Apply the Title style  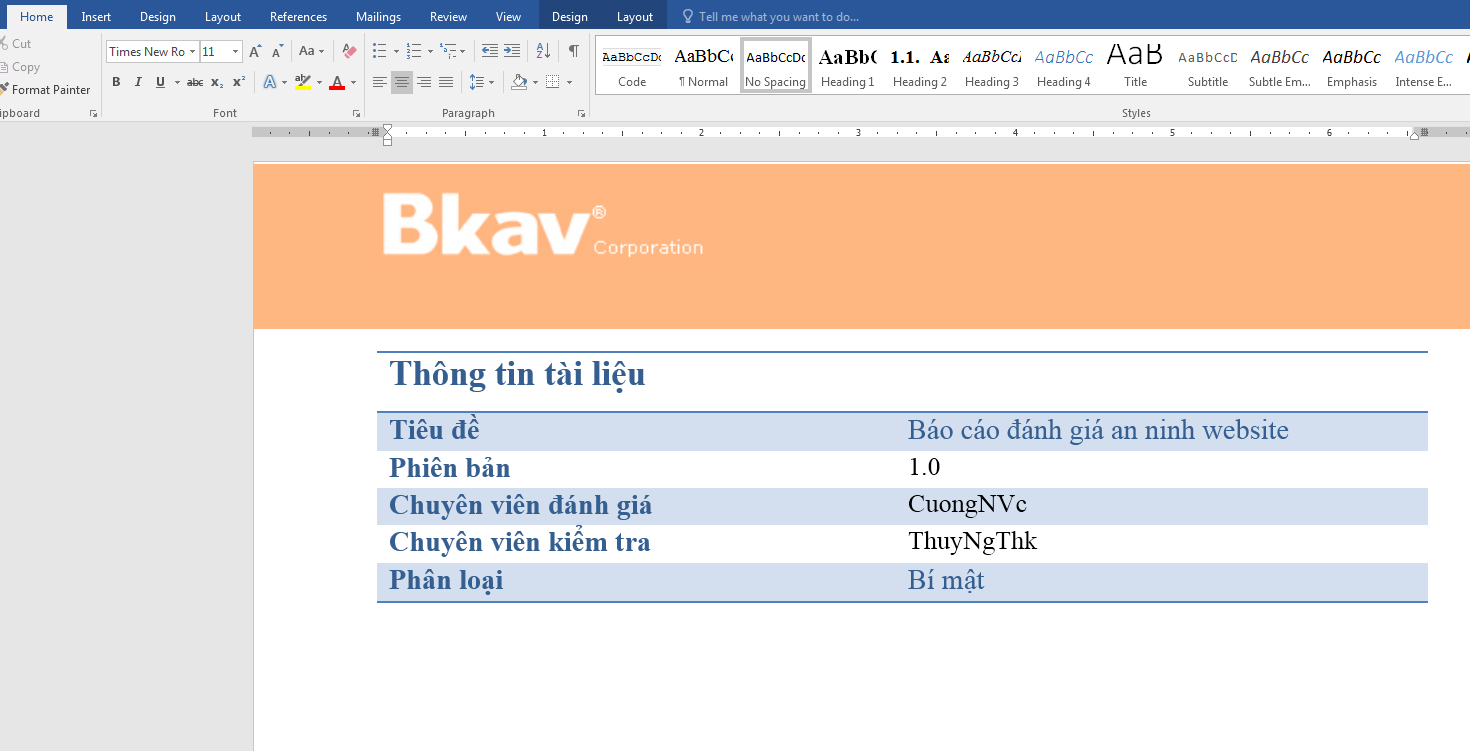click(1135, 66)
